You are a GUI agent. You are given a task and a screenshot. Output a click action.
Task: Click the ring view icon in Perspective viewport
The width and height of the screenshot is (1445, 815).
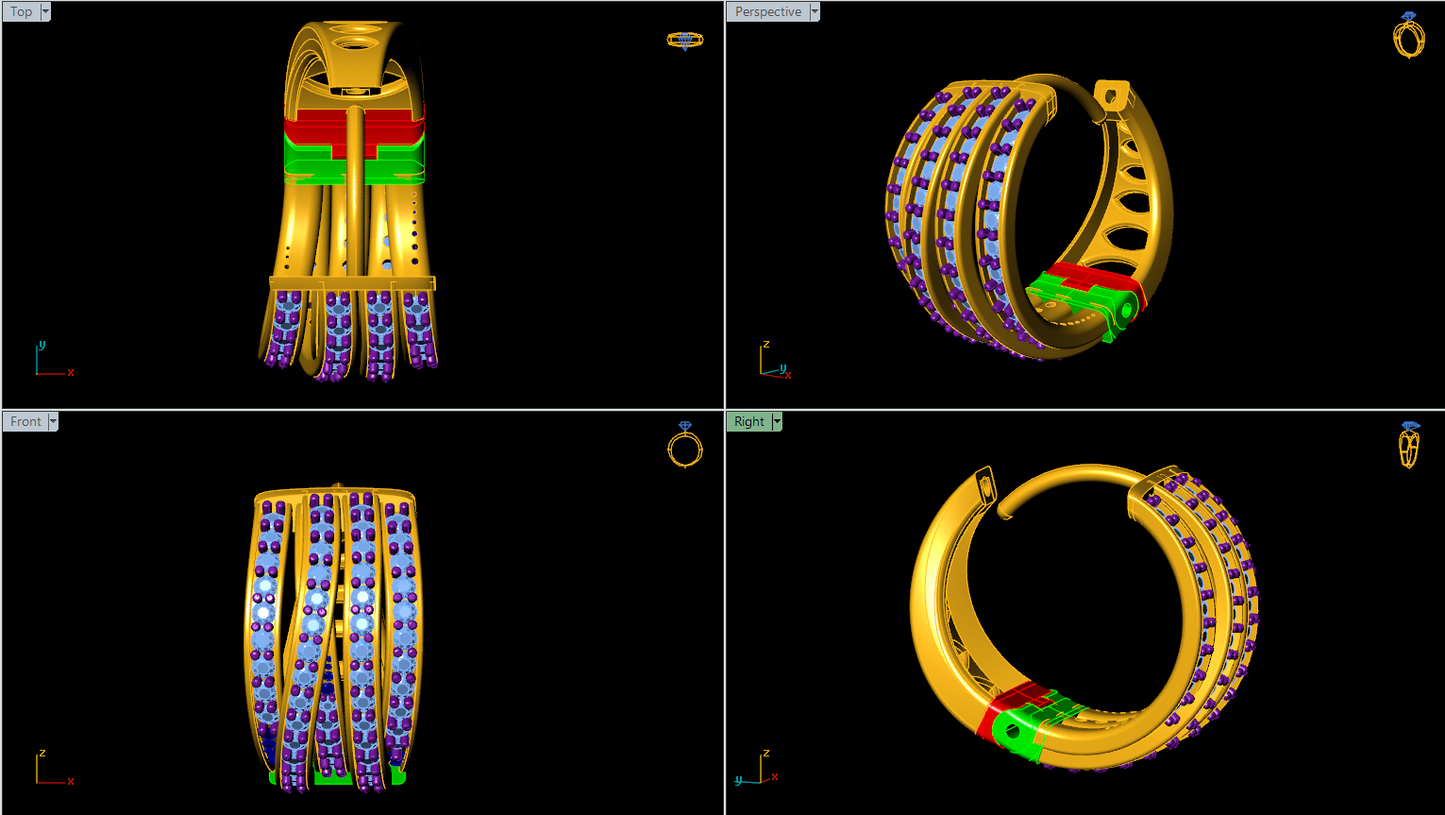(x=1408, y=35)
